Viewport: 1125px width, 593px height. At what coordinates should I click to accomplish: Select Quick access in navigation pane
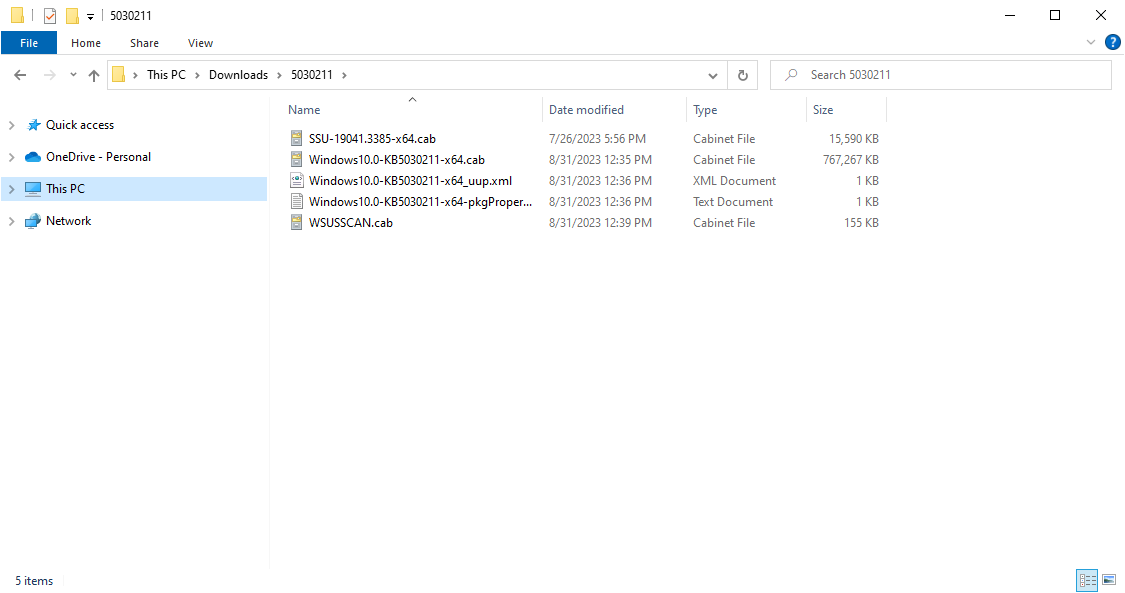pos(80,125)
